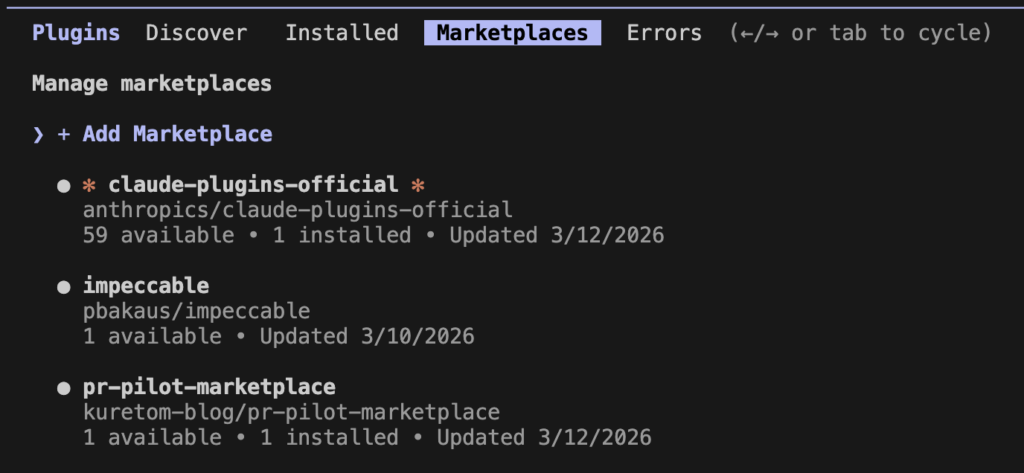Open the Installed tab

coord(342,33)
